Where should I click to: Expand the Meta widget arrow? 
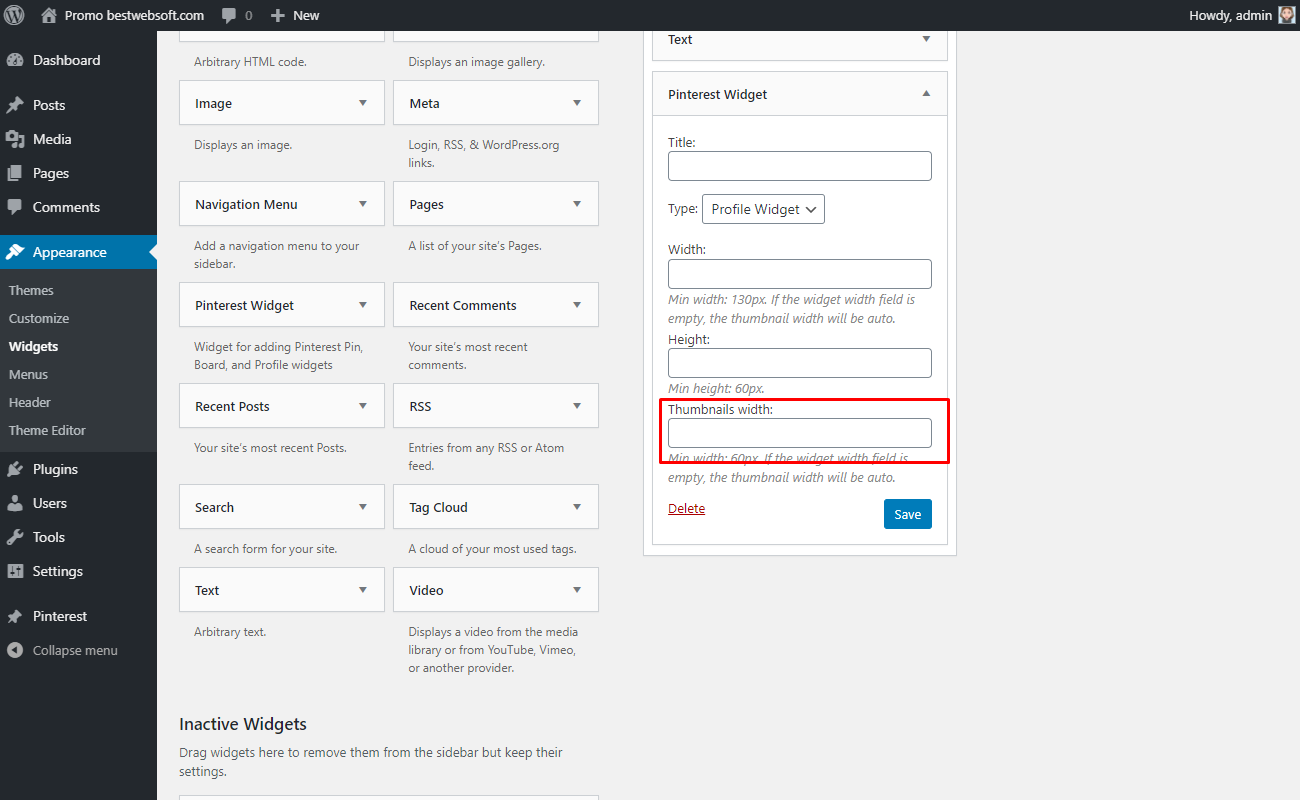click(577, 103)
